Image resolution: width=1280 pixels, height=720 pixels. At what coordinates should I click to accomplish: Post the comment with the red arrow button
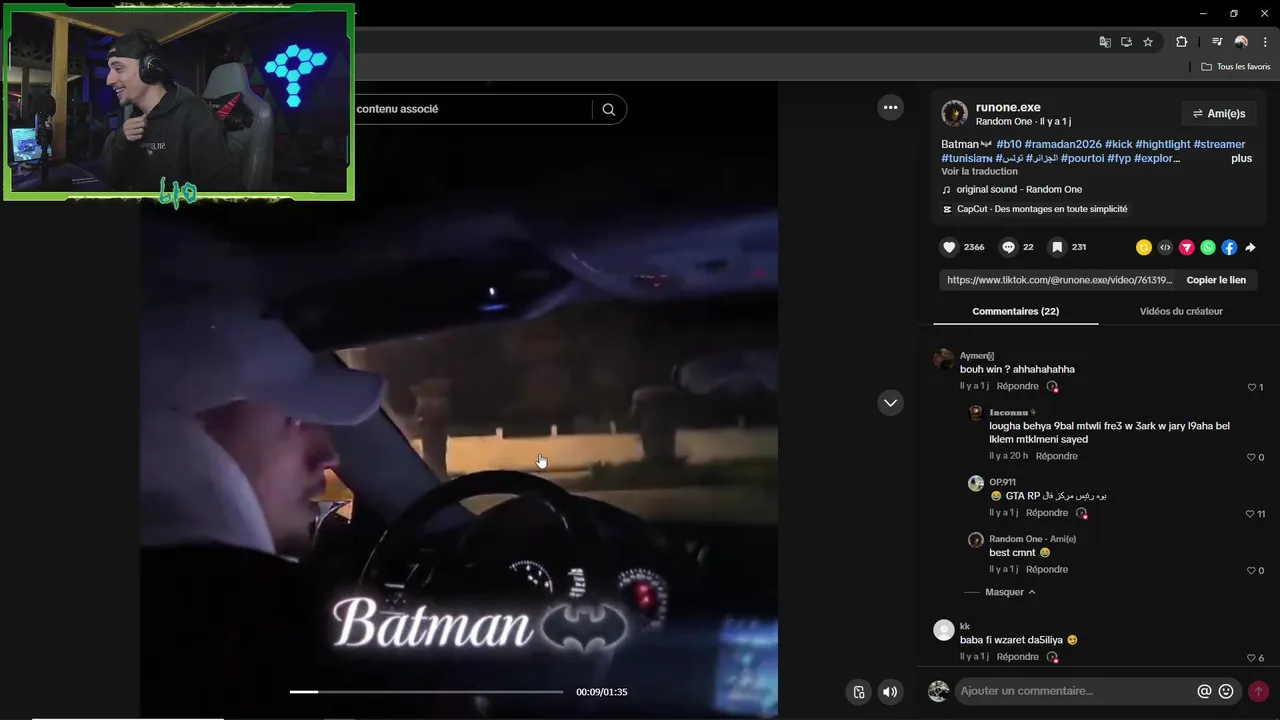pyautogui.click(x=1258, y=691)
